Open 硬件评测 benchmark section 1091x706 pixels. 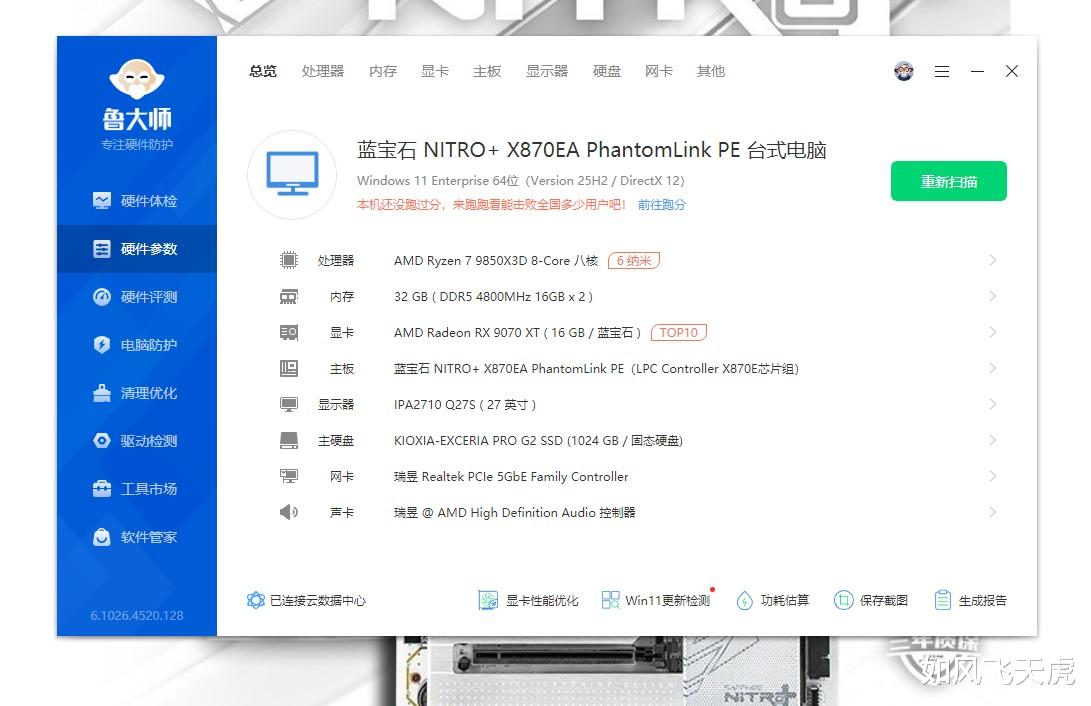(136, 297)
